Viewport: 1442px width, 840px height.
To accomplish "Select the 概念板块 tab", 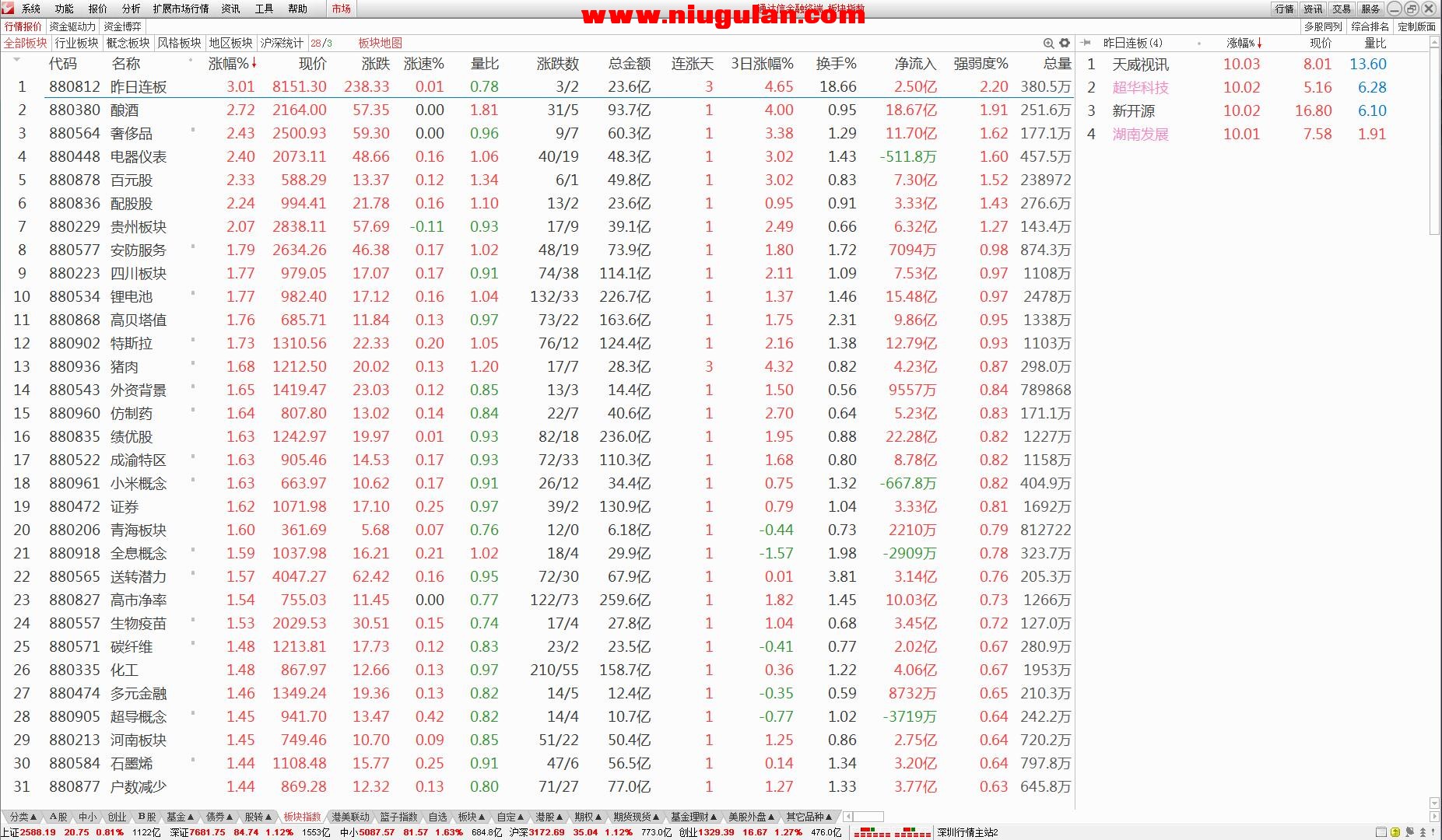I will point(128,43).
